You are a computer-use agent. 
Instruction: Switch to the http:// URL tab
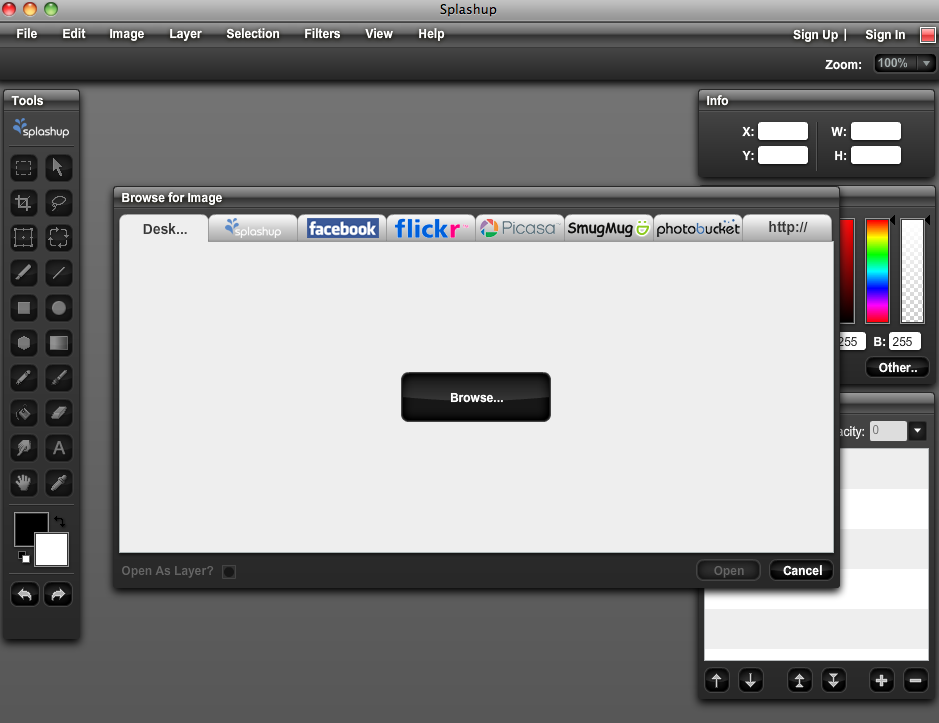coord(787,228)
